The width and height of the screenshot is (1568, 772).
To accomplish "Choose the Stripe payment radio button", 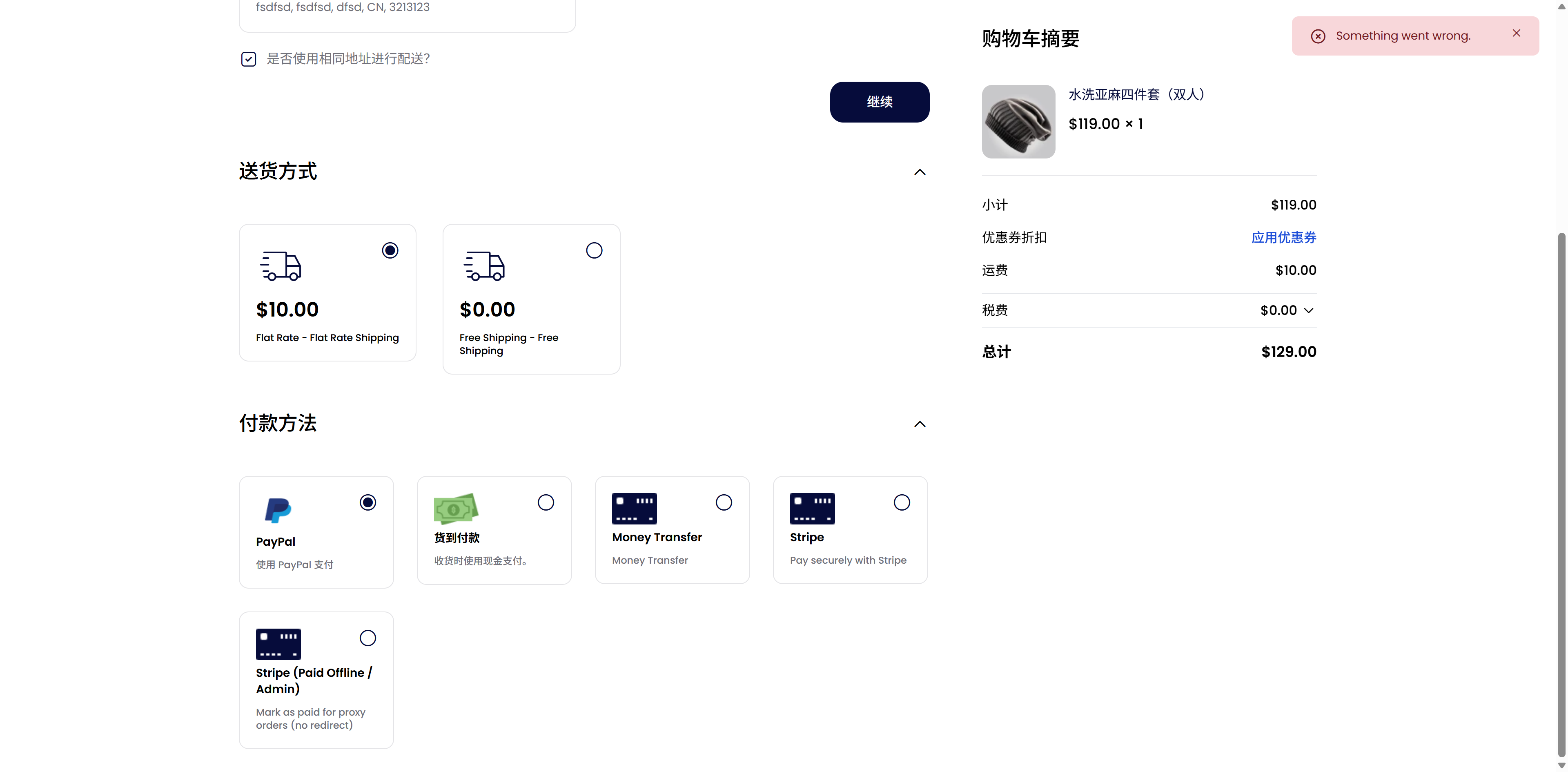I will click(x=902, y=502).
